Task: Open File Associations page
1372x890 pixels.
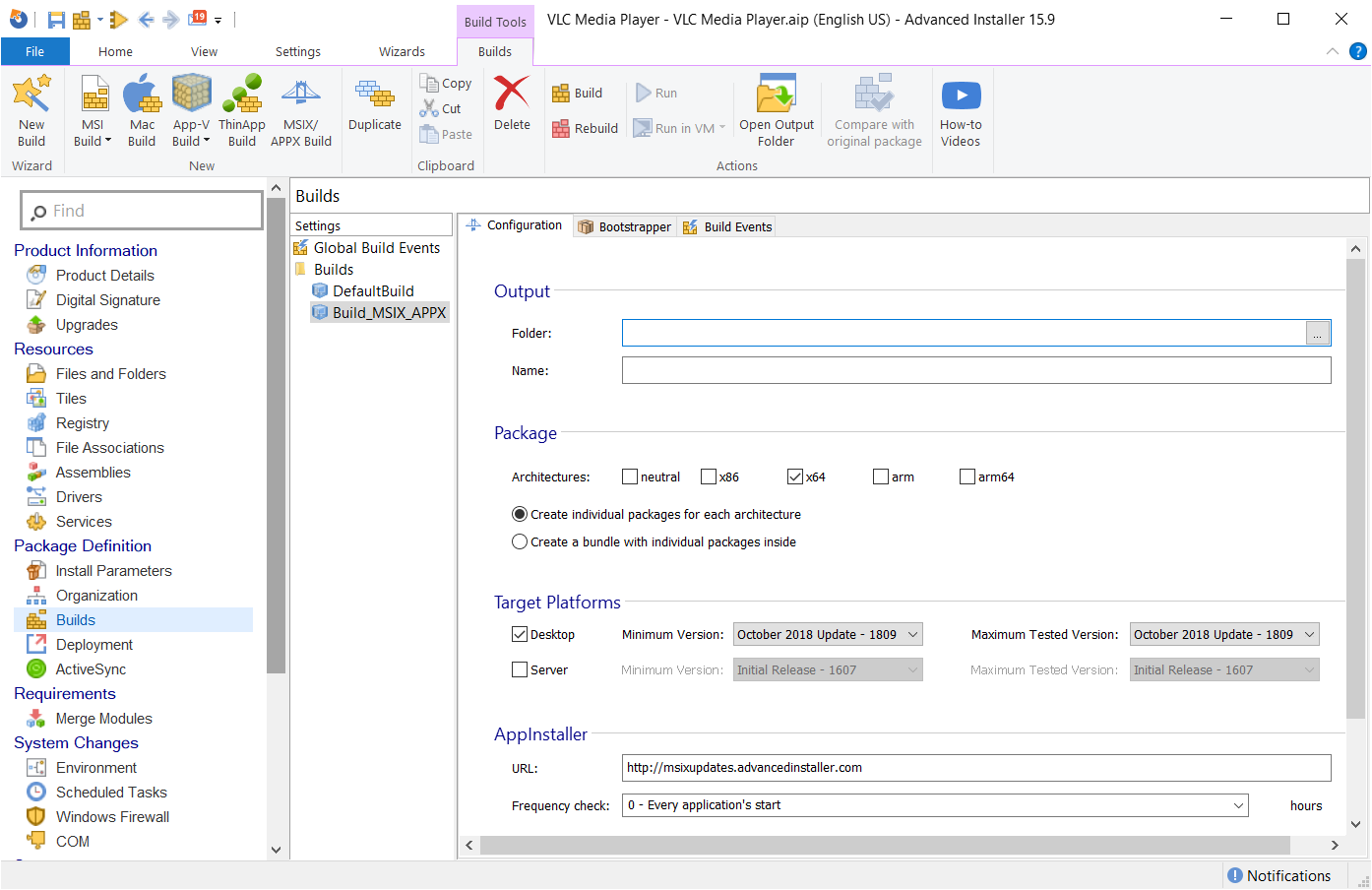Action: 109,448
